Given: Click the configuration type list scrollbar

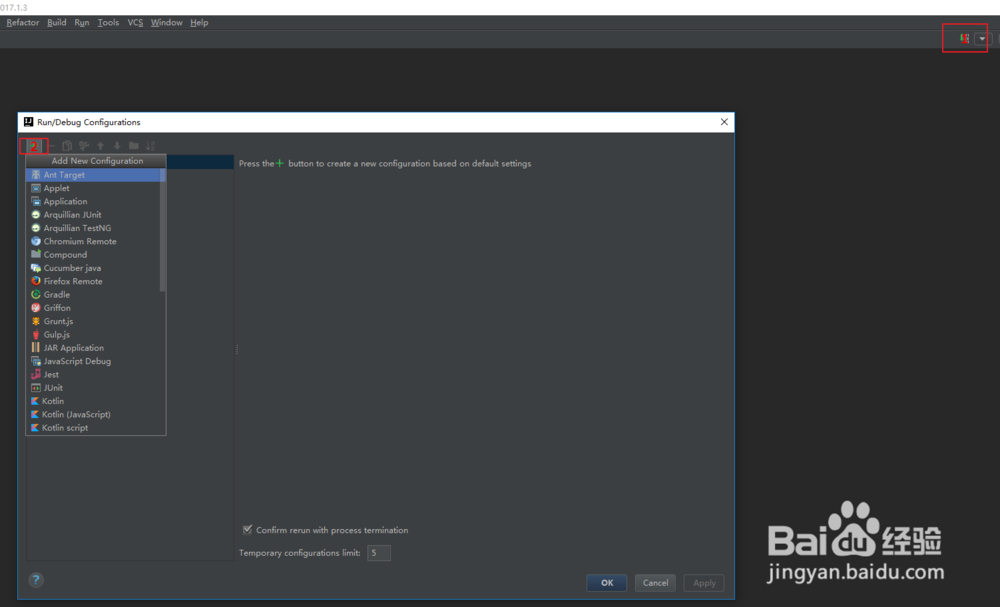Looking at the screenshot, I should [163, 230].
